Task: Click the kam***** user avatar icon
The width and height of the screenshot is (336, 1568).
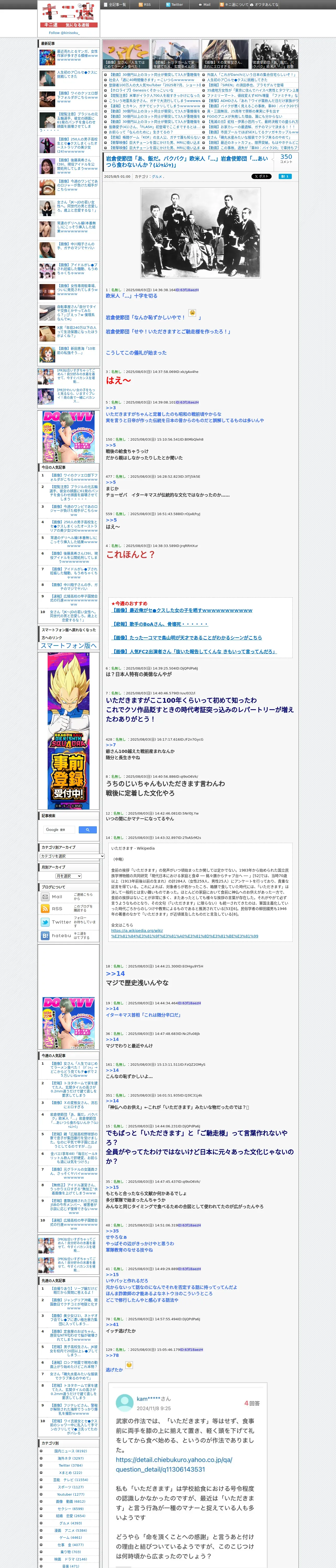Action: pos(124,1403)
